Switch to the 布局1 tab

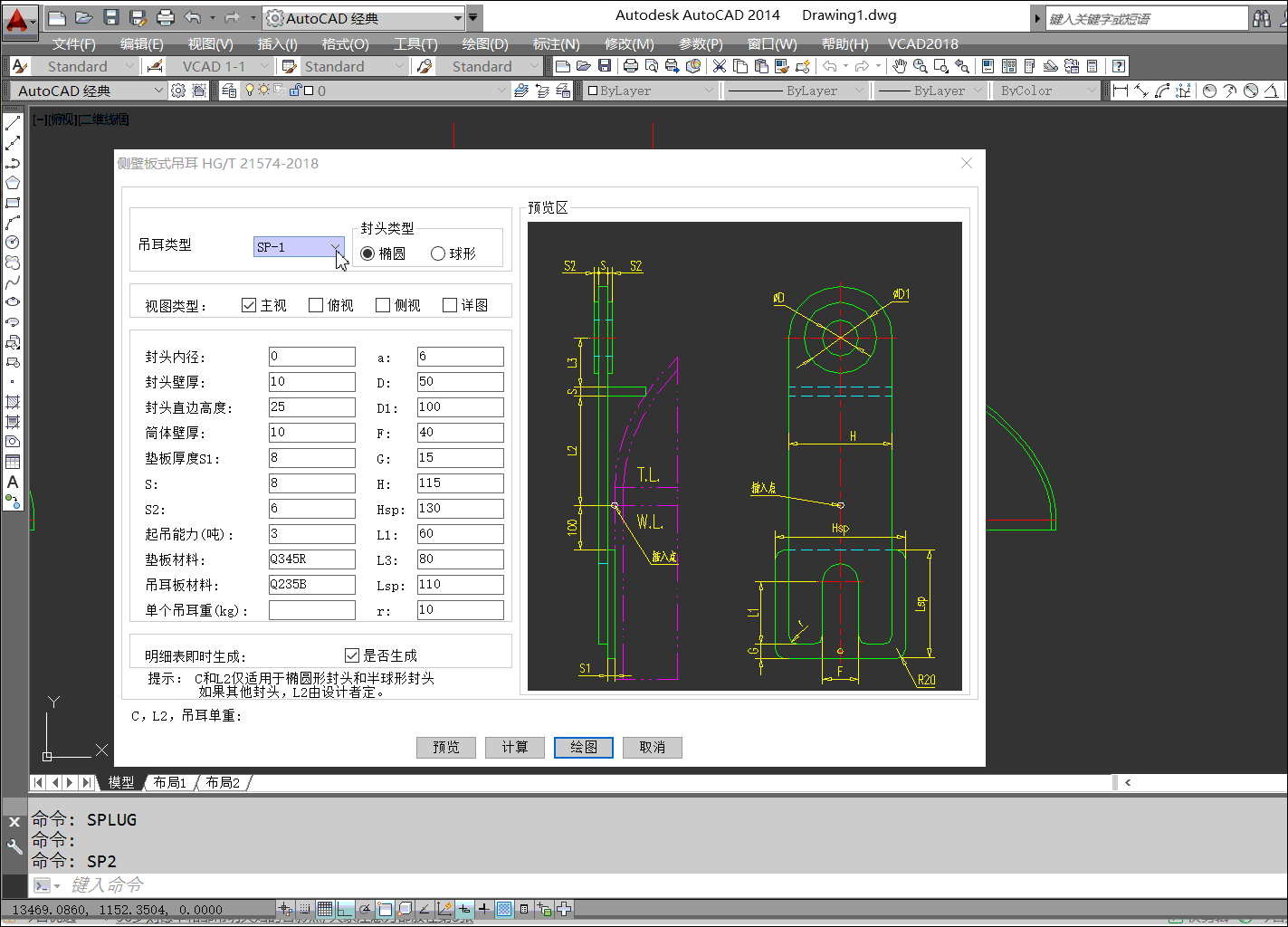(x=169, y=782)
